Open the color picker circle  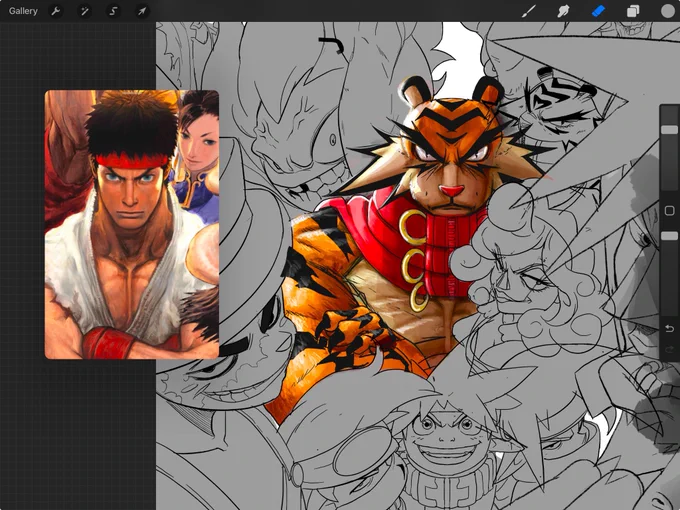coord(668,11)
